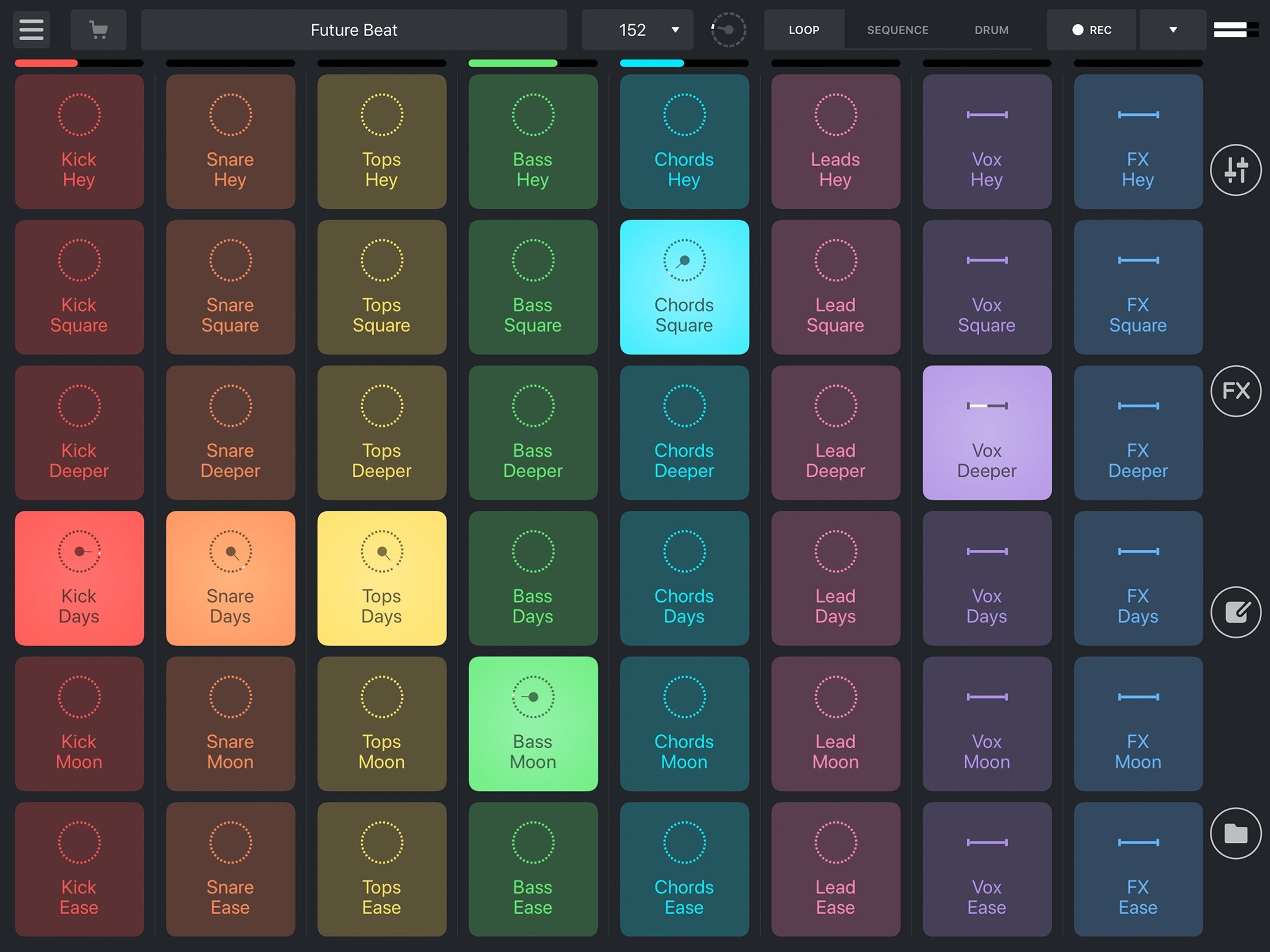
Task: Stop the playing Vox Deeper loop
Action: [x=987, y=433]
